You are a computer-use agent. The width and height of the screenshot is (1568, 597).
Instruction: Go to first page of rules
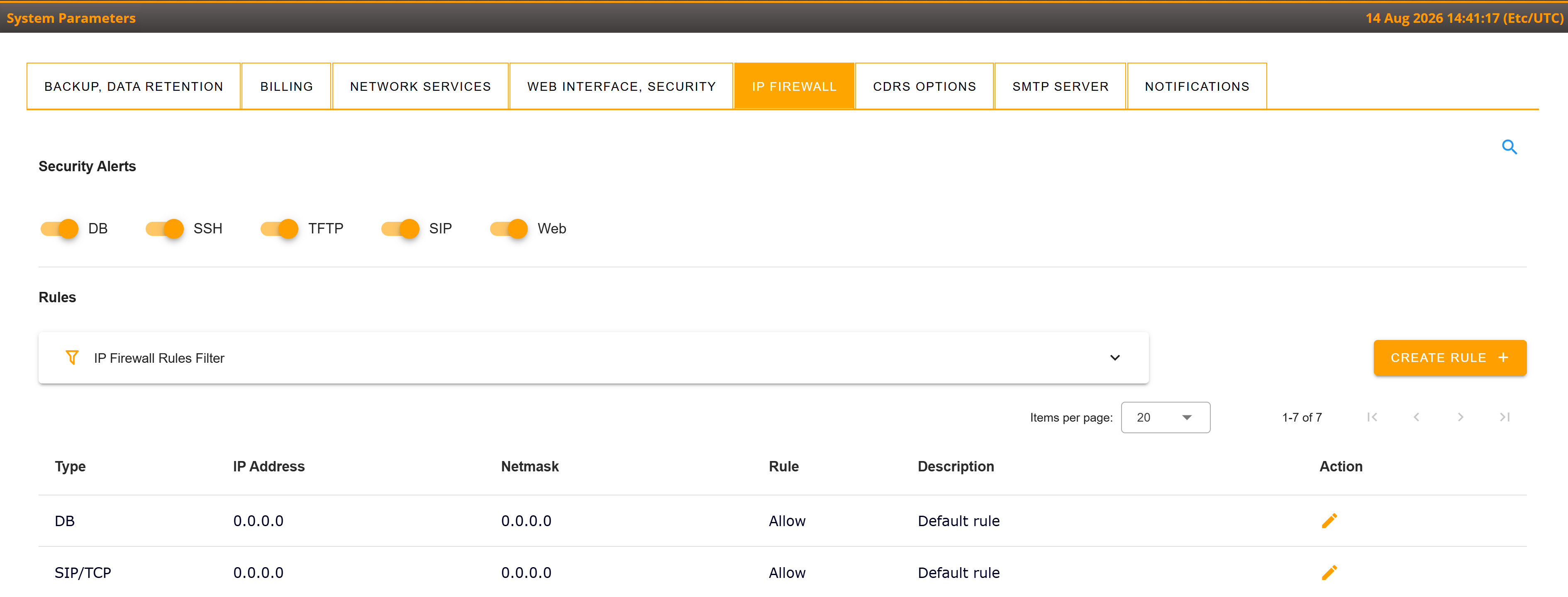tap(1372, 417)
